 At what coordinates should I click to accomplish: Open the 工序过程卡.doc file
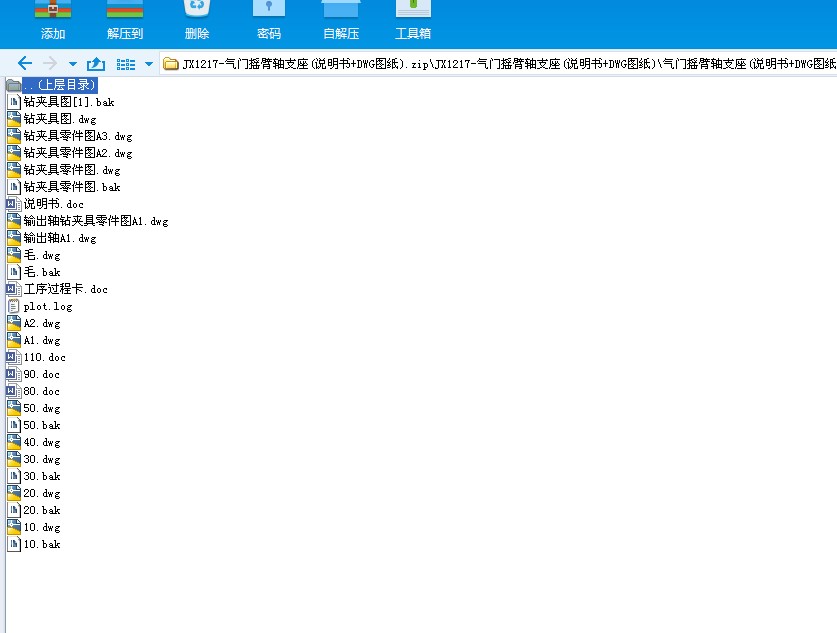pos(60,289)
